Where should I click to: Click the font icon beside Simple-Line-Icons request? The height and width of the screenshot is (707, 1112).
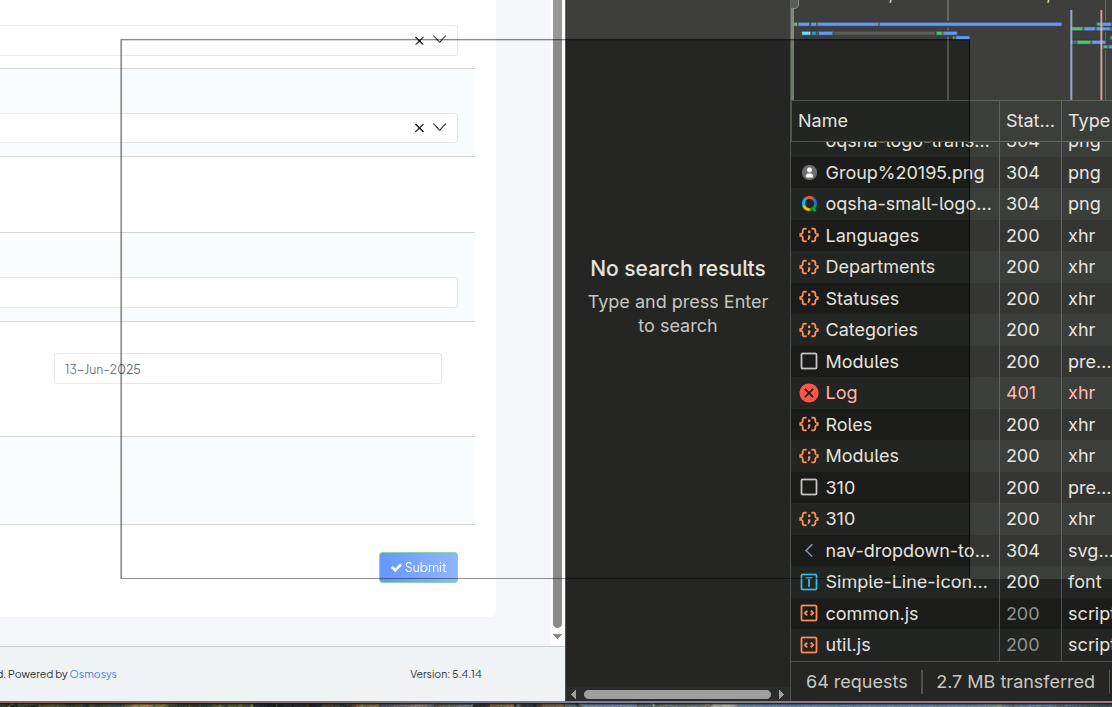point(809,582)
